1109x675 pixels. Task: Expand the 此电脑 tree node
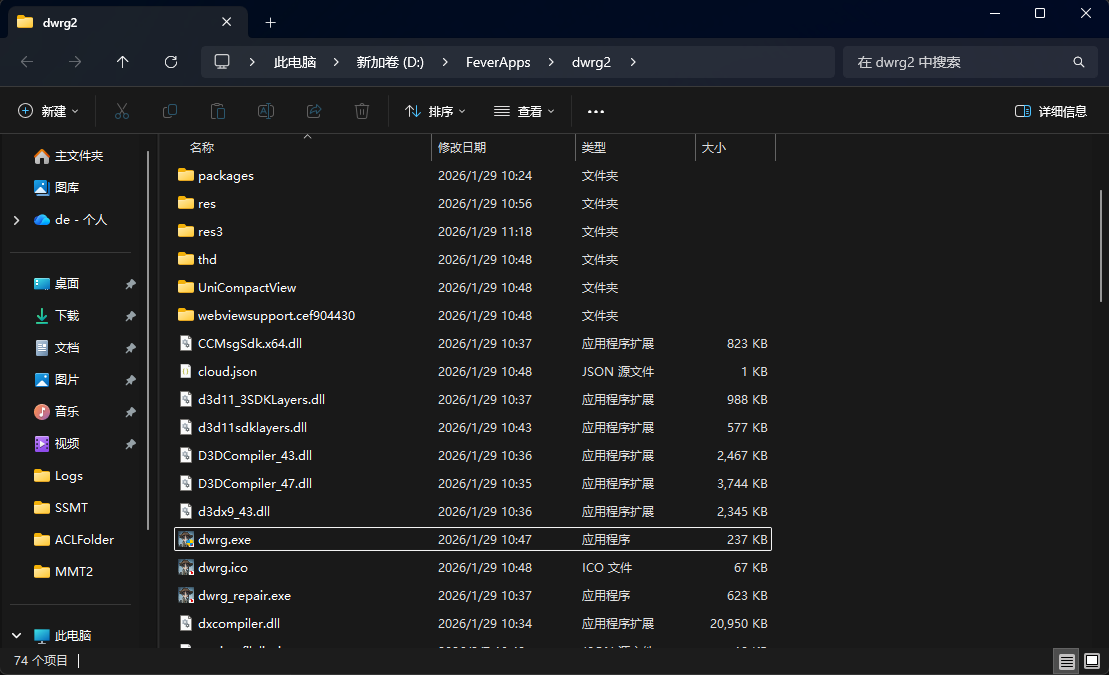click(17, 635)
